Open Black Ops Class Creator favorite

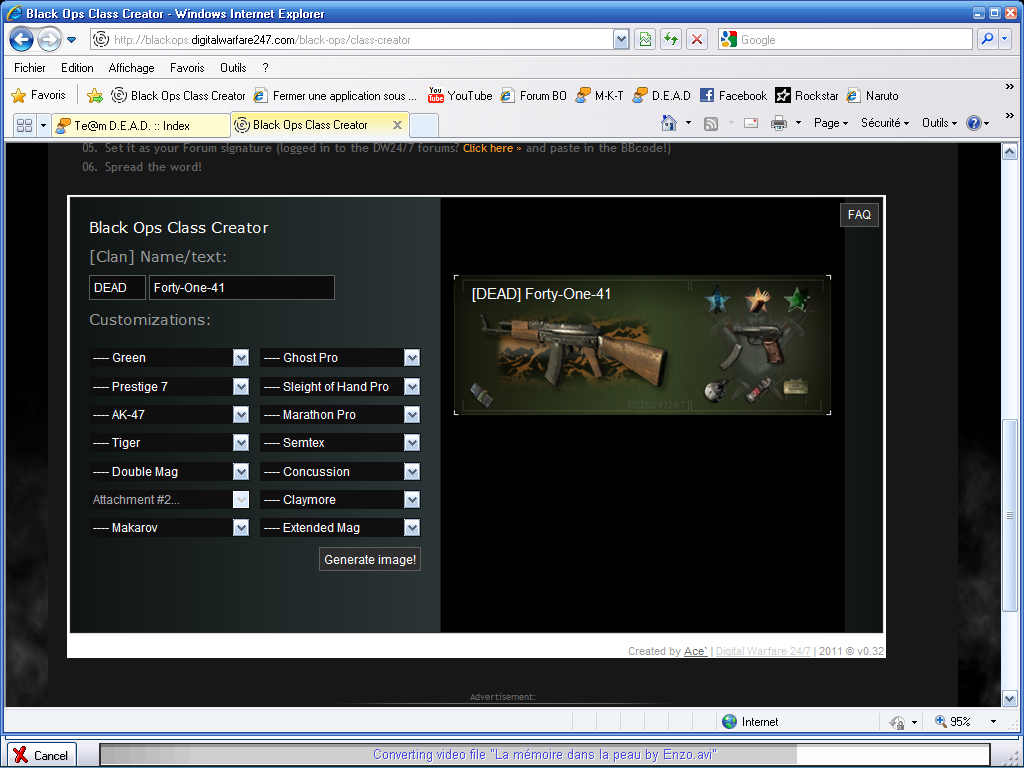pos(178,95)
